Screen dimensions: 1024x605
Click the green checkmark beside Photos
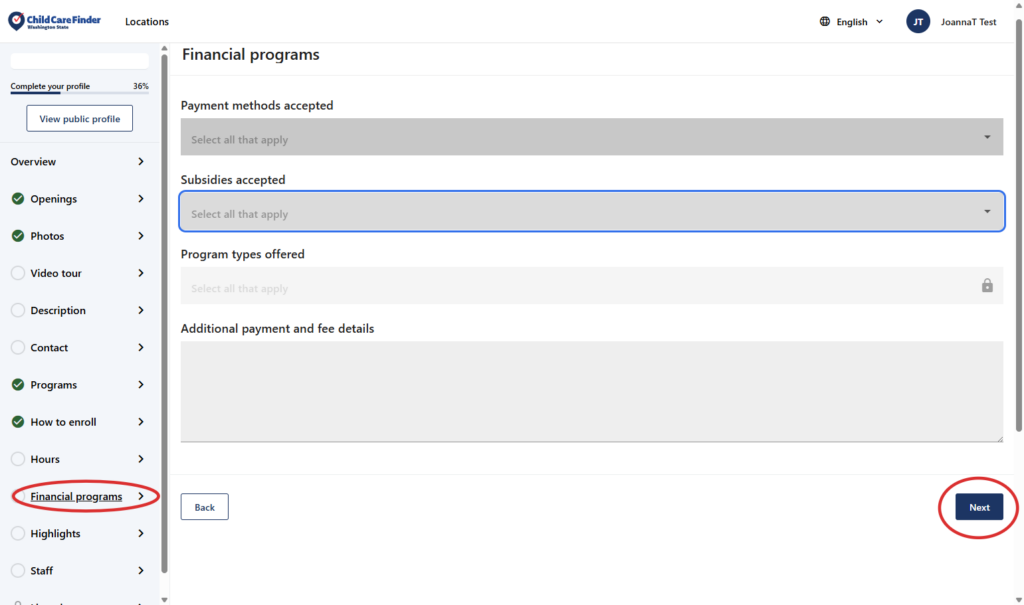coord(18,236)
